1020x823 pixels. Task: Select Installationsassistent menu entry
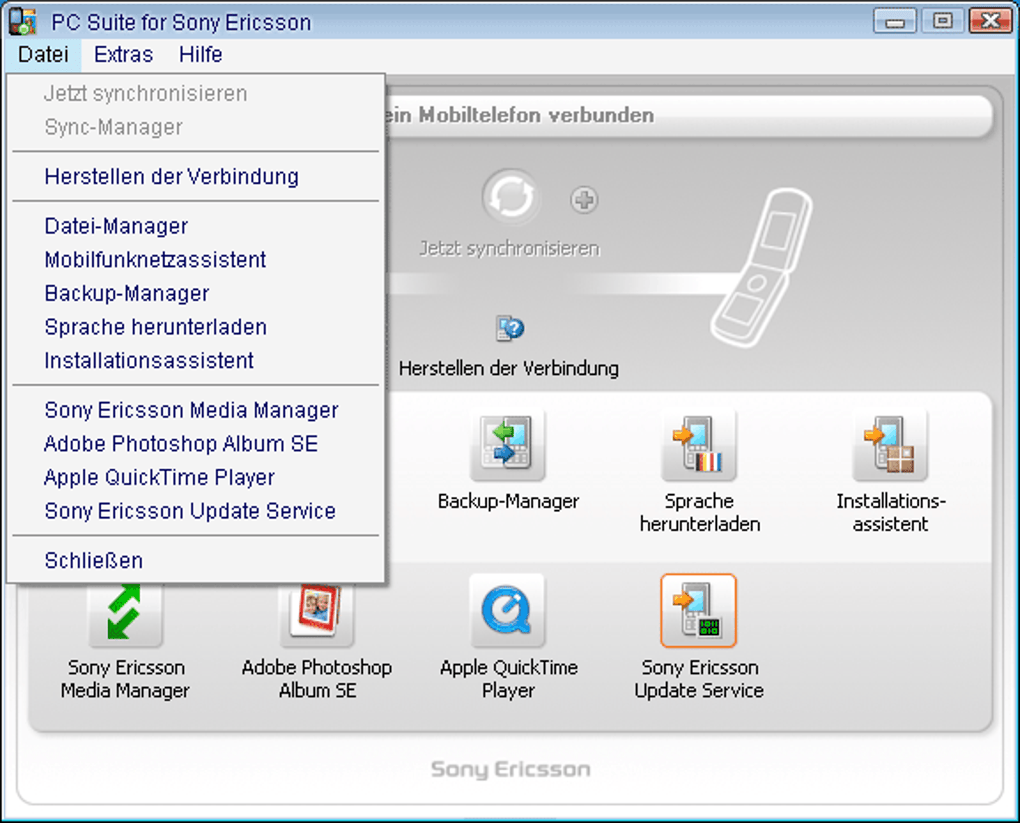195,360
